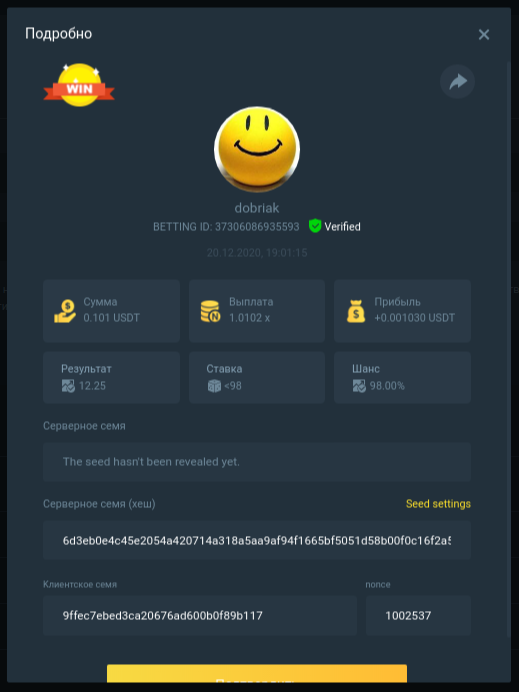Select the server seed hash field
Screen dimensions: 519x692
257,540
